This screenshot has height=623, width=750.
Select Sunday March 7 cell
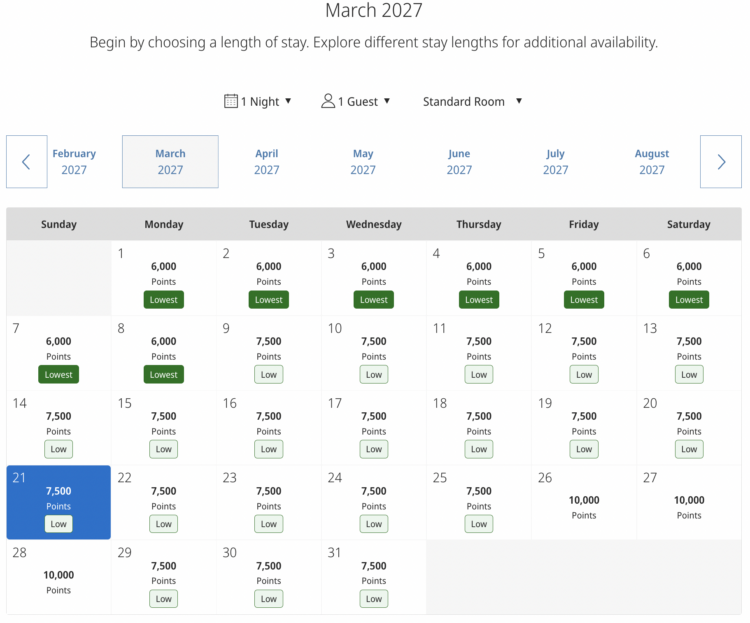[59, 353]
